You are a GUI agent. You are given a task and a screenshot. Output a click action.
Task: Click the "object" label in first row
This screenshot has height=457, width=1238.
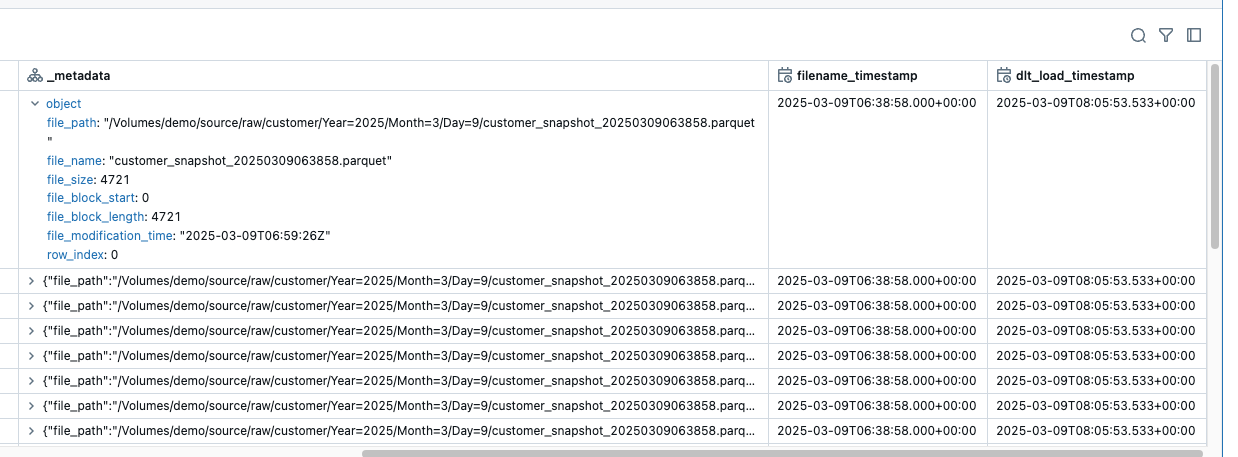click(64, 104)
